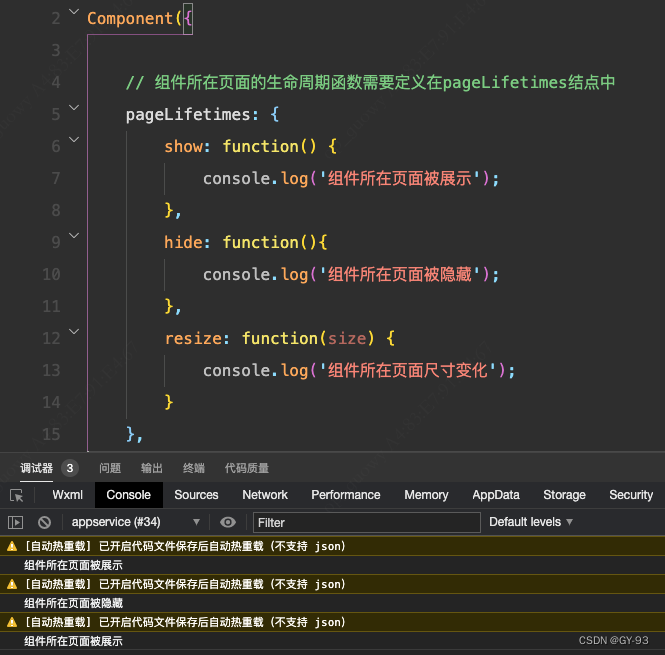
Task: Select the element inspector icon in devtools
Action: [17, 495]
